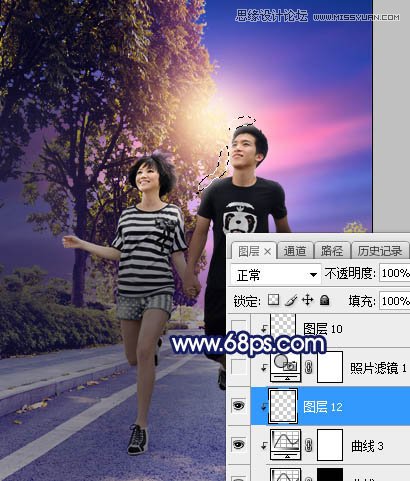Toggle lock transparent pixels icon

274,300
